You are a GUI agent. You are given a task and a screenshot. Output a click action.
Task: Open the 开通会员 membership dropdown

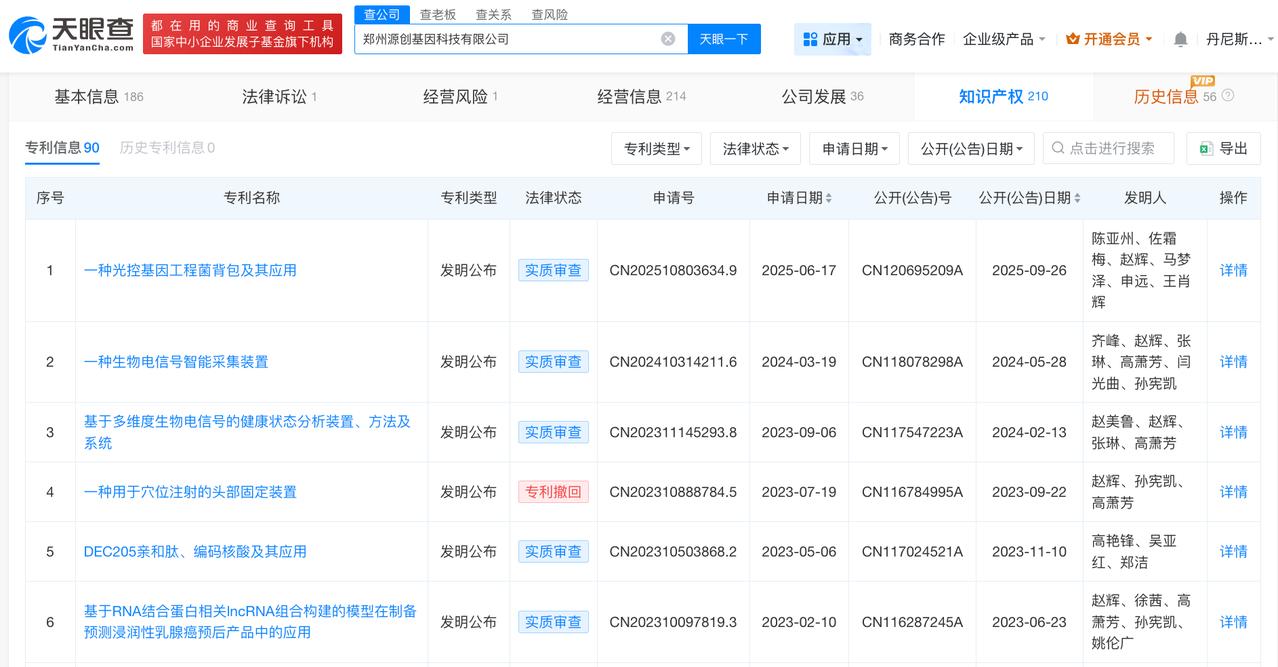[1109, 39]
